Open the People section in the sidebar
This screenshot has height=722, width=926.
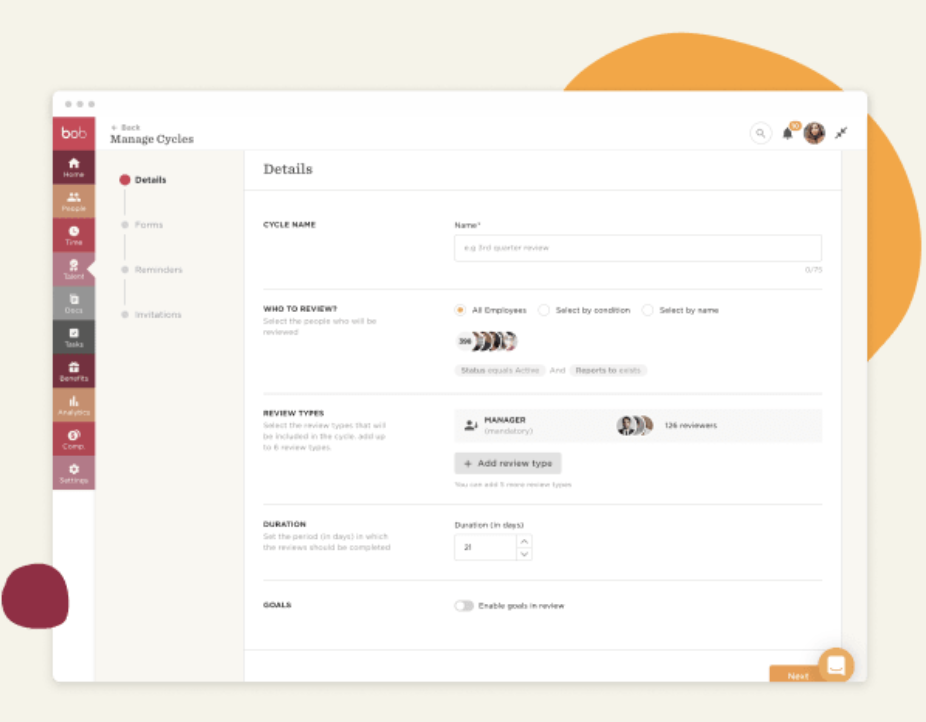coord(74,201)
